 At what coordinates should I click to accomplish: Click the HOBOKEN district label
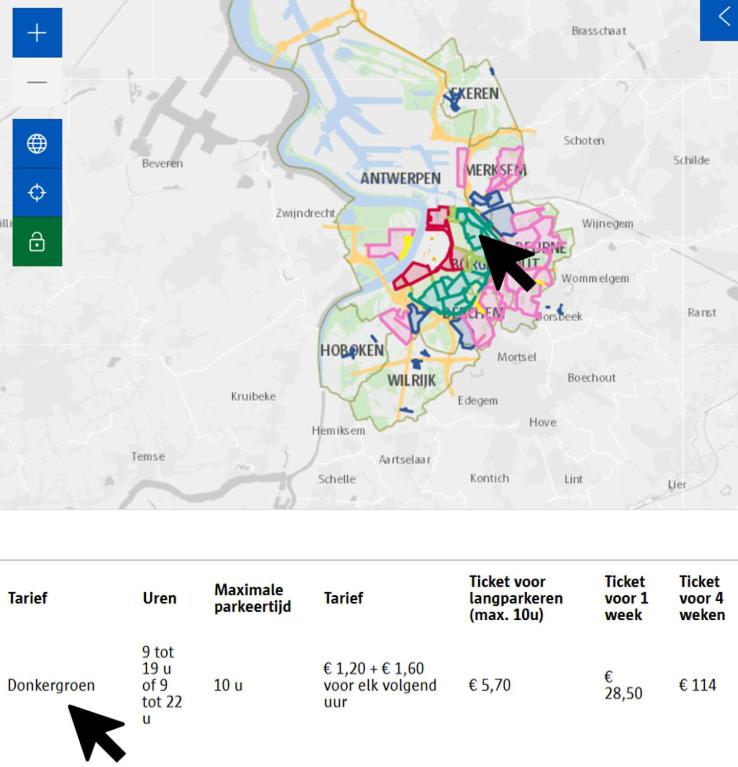tap(352, 350)
